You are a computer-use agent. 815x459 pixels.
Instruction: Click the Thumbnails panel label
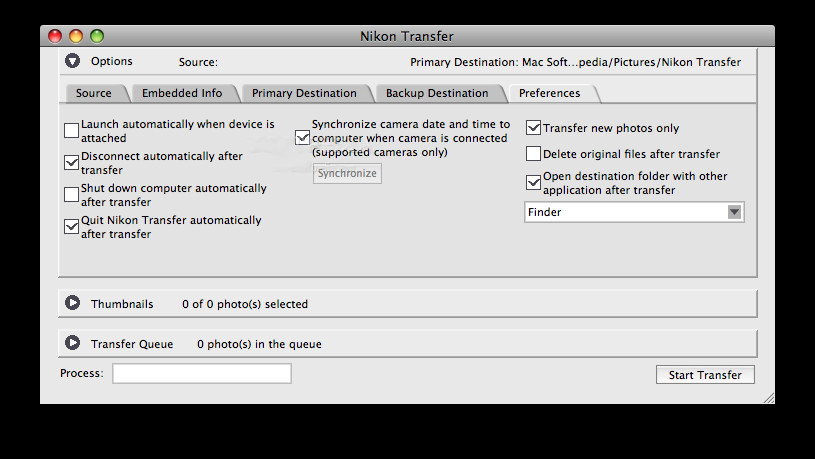click(x=122, y=304)
